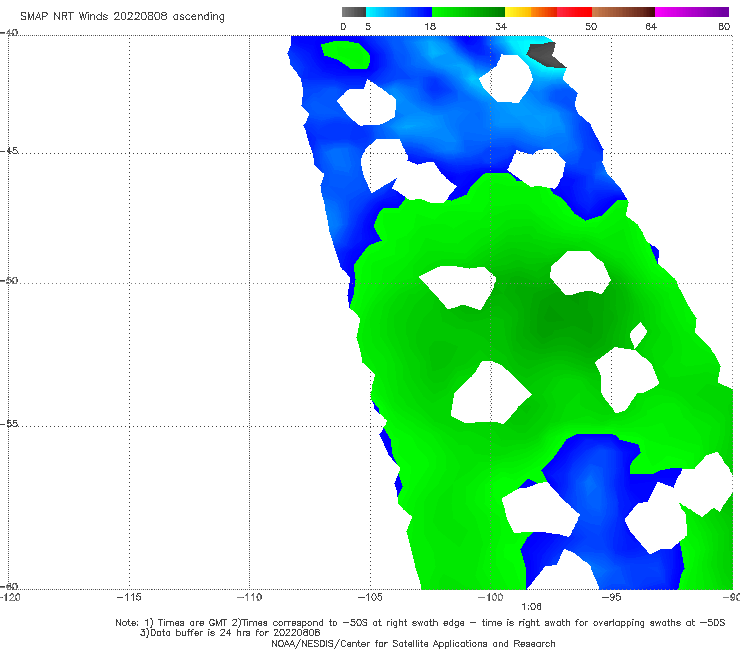
Task: Click the 'Note: 1) Times are GMT' line
Action: coord(420,623)
